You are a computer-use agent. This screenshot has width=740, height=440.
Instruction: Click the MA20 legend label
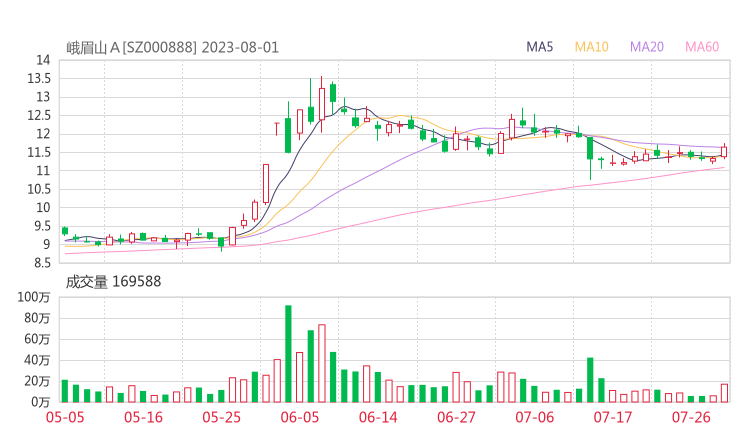pyautogui.click(x=647, y=47)
